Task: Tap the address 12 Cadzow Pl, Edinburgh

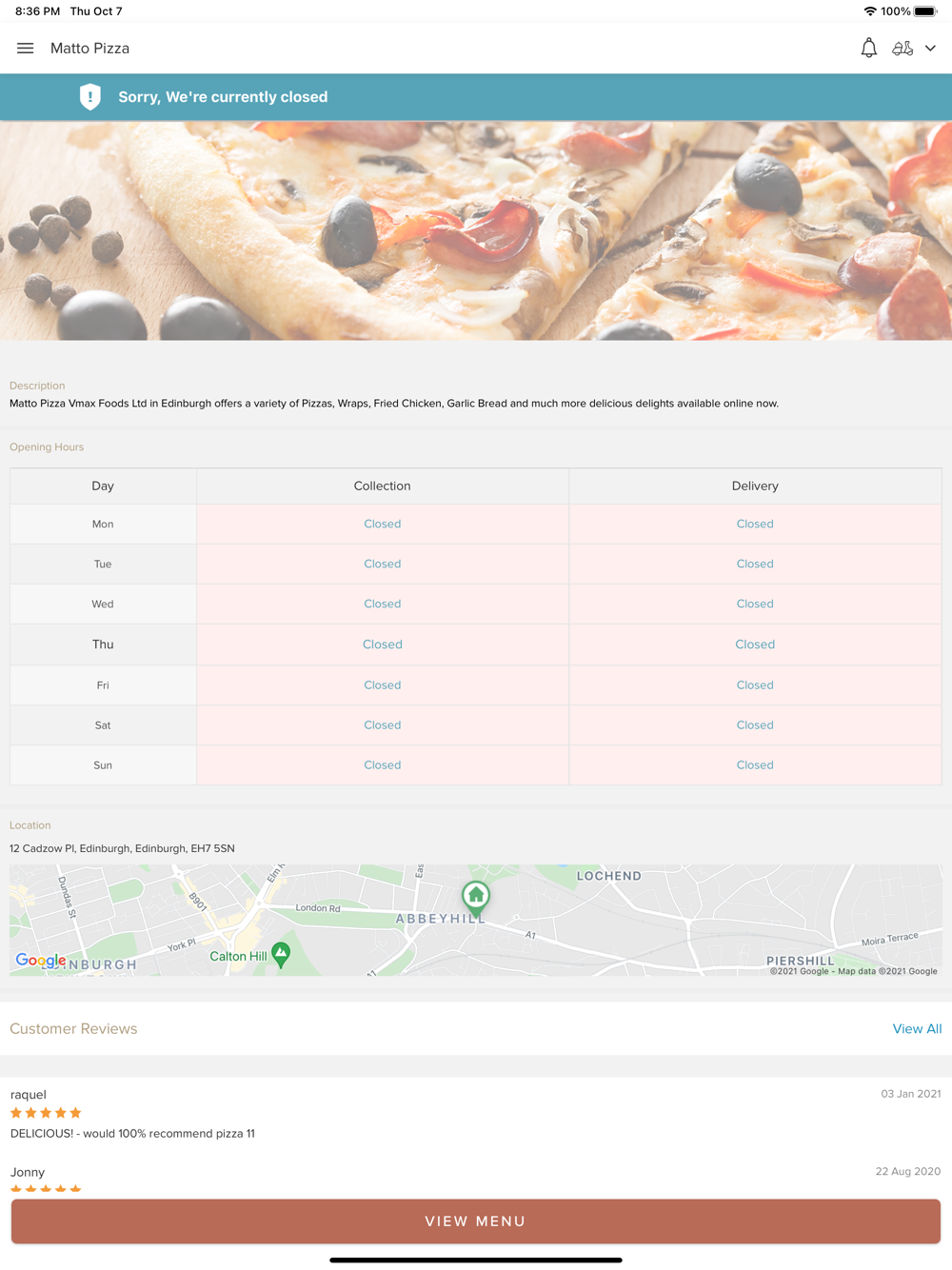Action: coord(122,849)
